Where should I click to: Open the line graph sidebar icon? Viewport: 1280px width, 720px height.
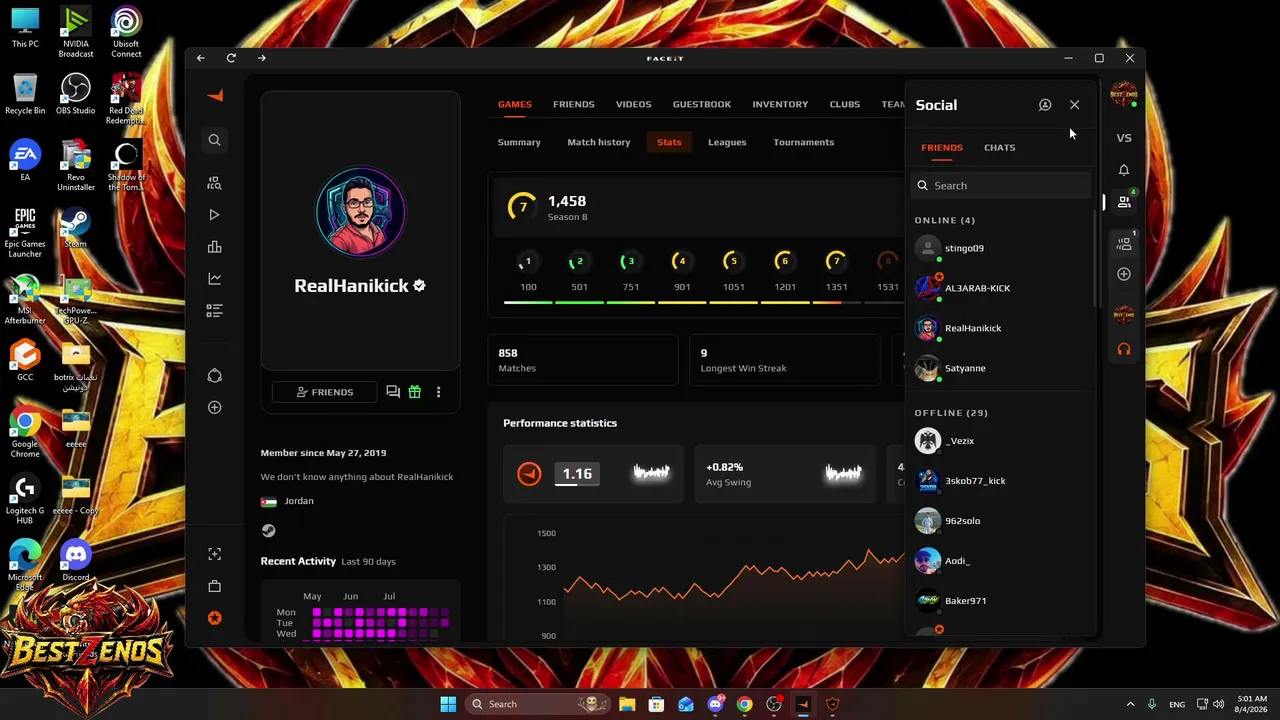coord(214,279)
